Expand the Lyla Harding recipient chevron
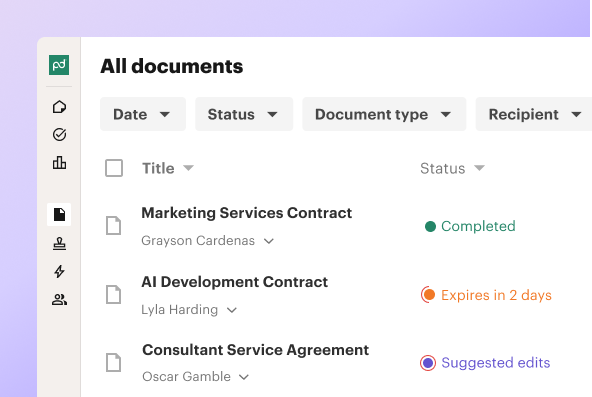Image resolution: width=592 pixels, height=397 pixels. point(231,310)
